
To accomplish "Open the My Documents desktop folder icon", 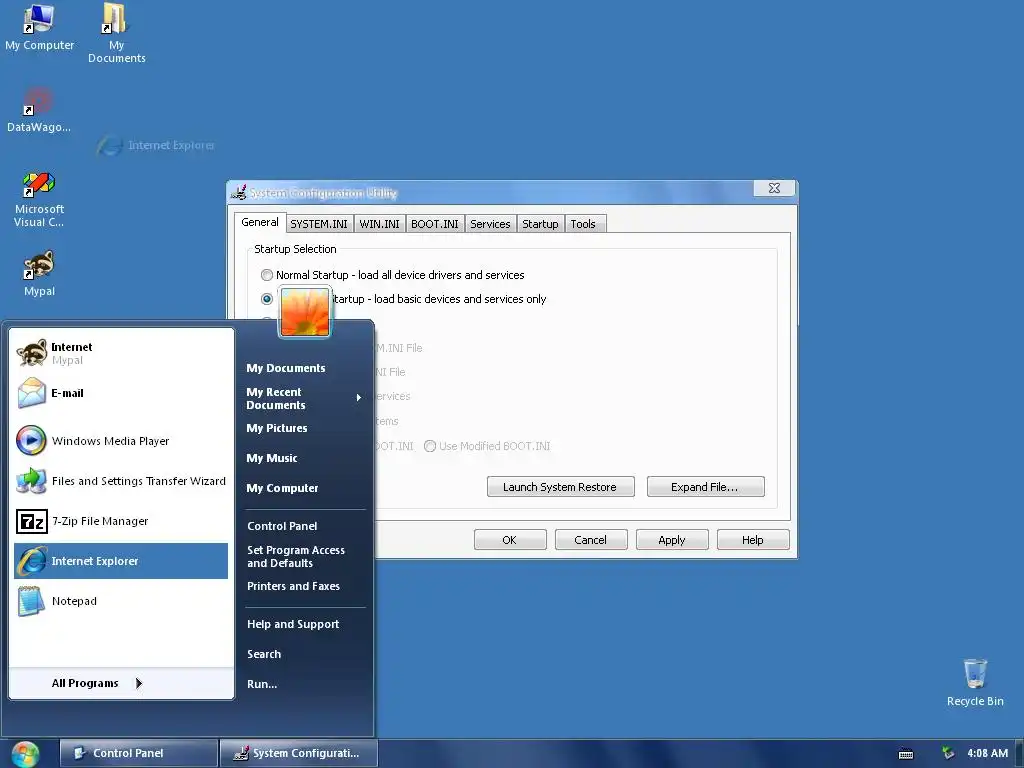I will coord(116,33).
